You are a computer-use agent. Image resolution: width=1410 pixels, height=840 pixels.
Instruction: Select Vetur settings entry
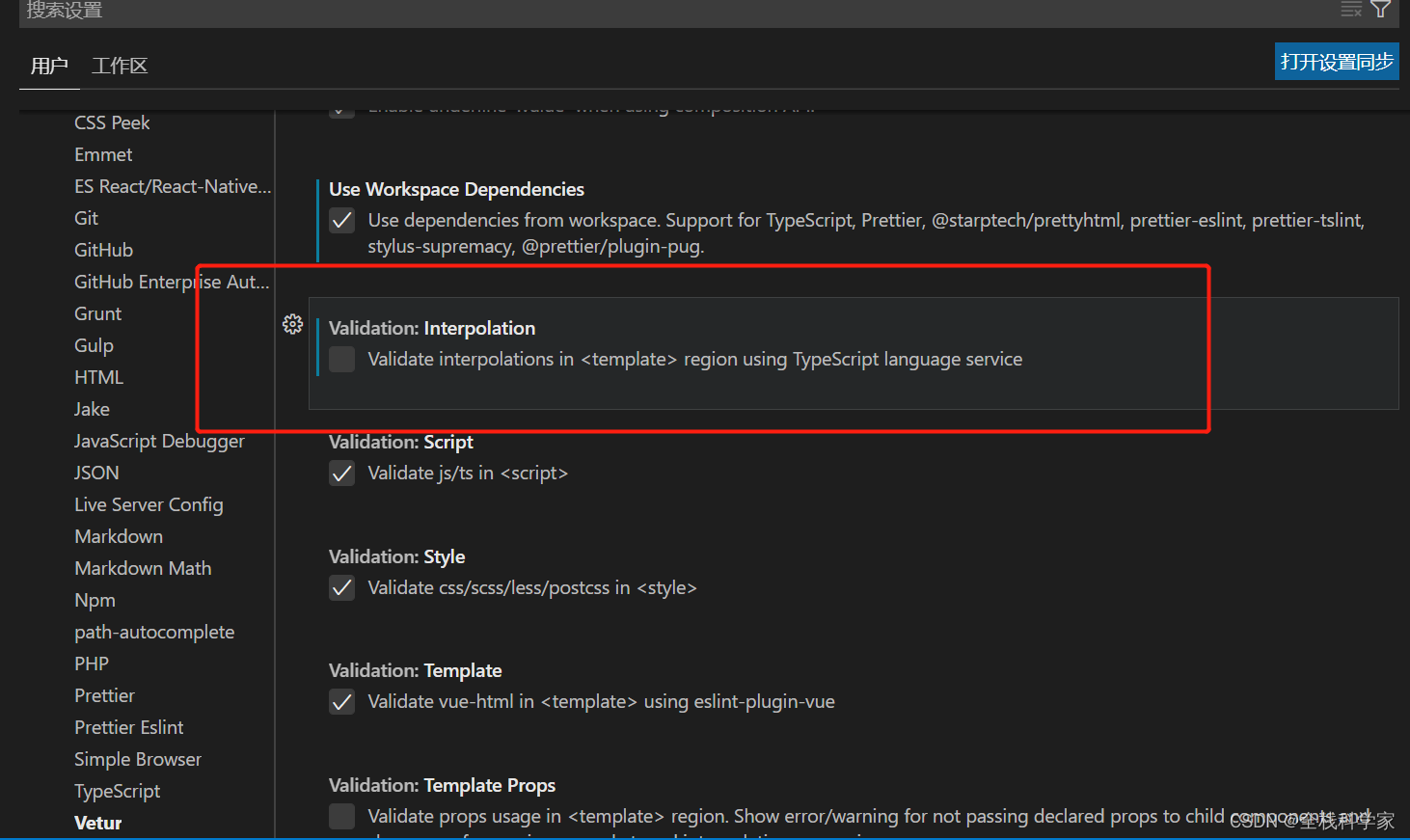click(x=97, y=823)
